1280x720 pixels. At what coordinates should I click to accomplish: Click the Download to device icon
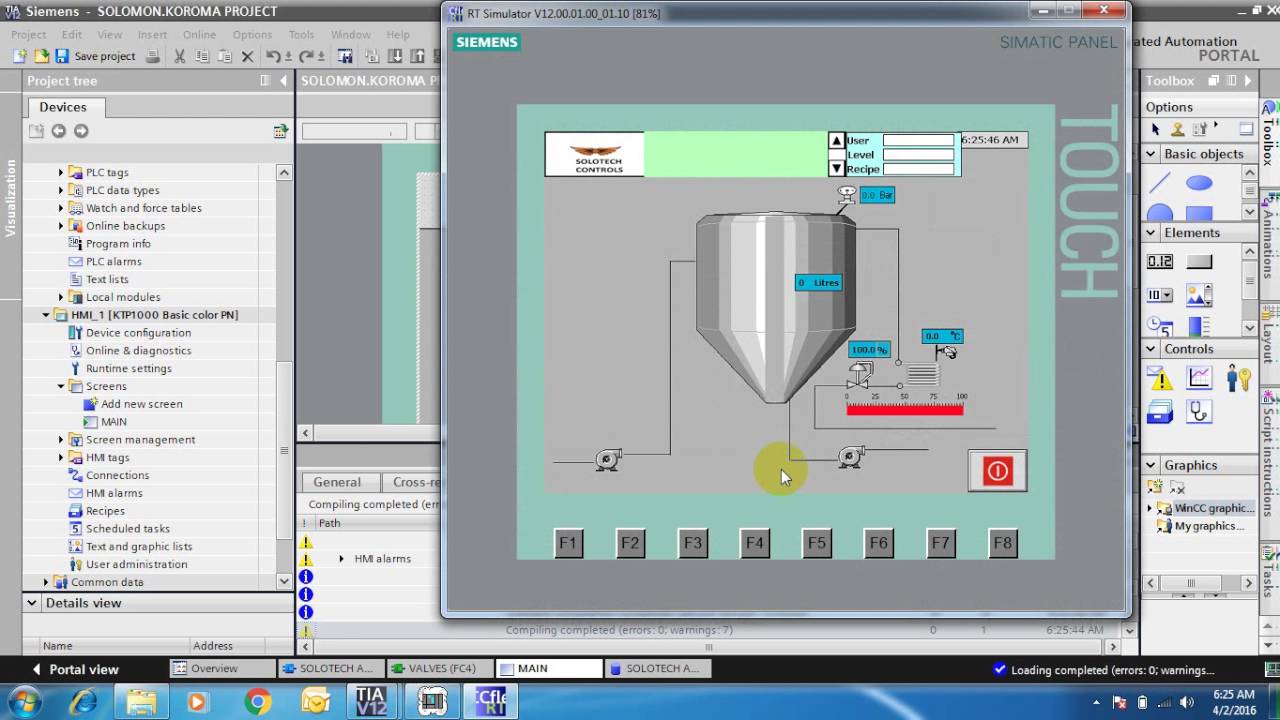tap(395, 56)
